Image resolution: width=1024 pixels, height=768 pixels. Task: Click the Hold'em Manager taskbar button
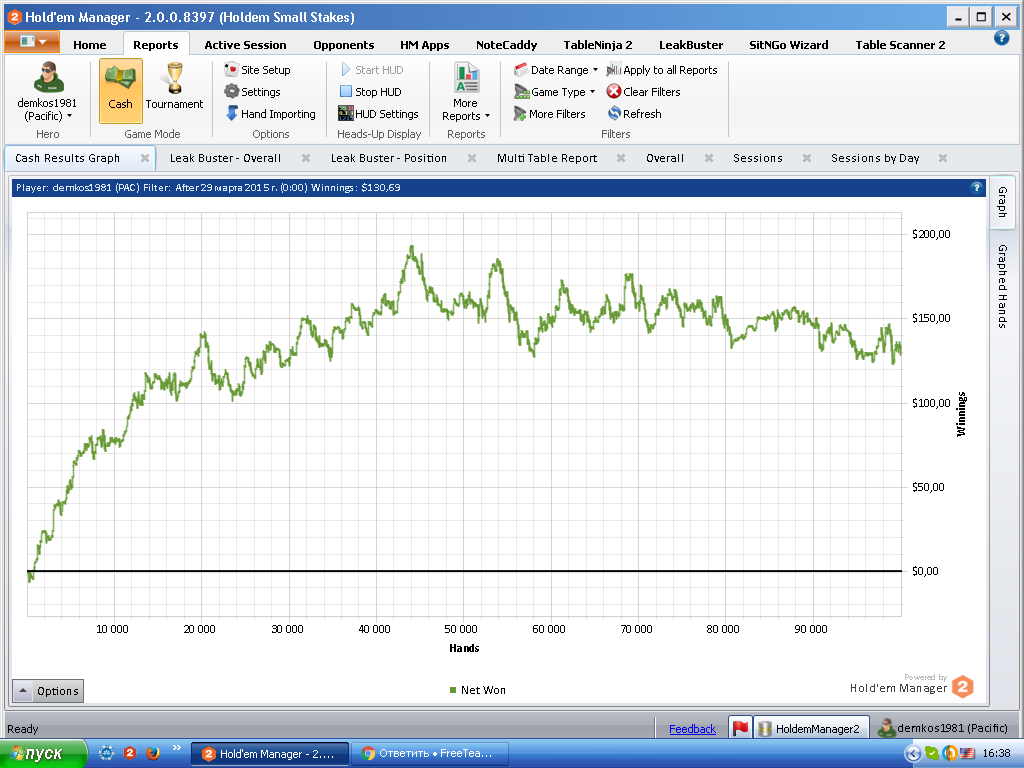click(270, 754)
